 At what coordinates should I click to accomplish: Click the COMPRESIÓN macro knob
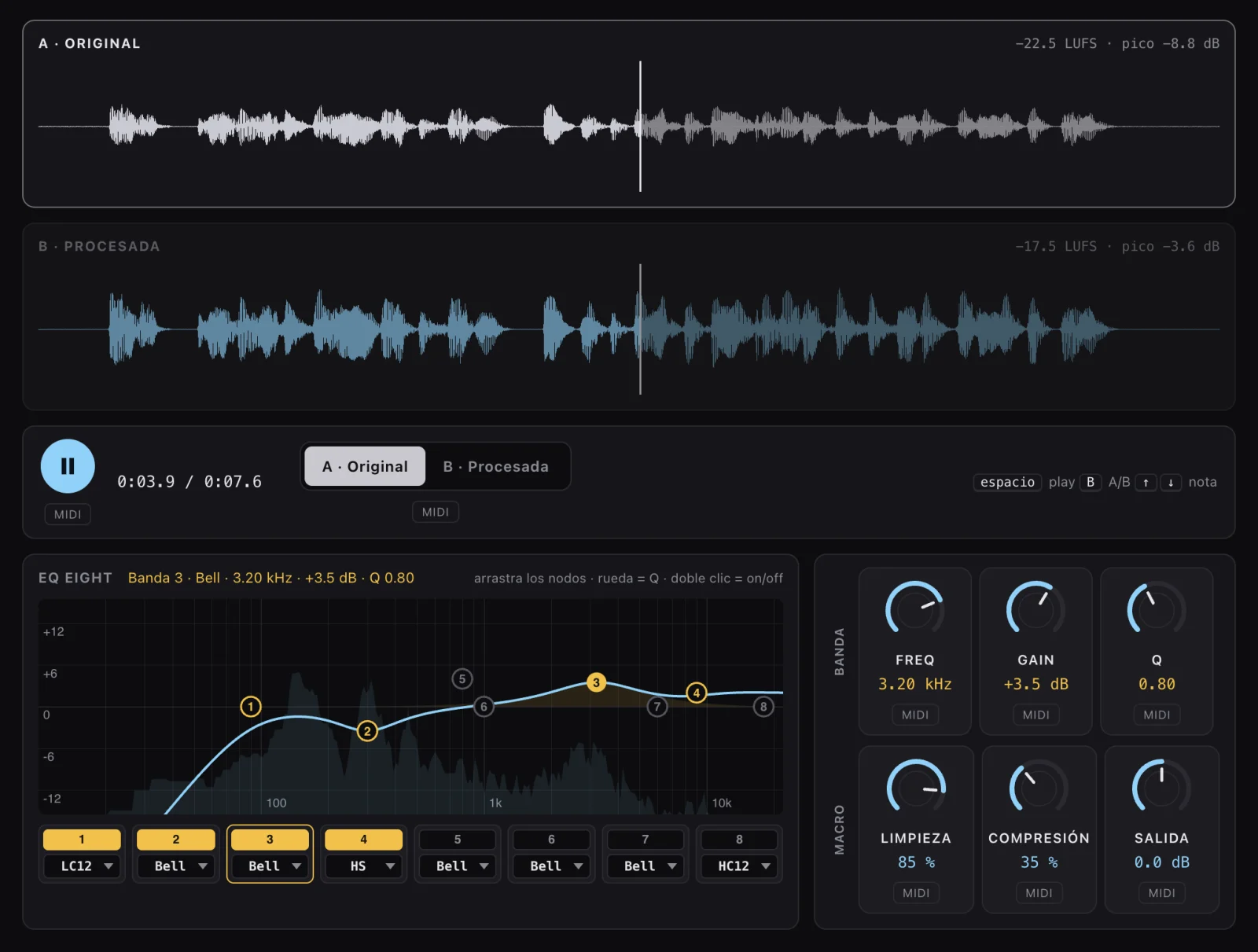point(1039,788)
